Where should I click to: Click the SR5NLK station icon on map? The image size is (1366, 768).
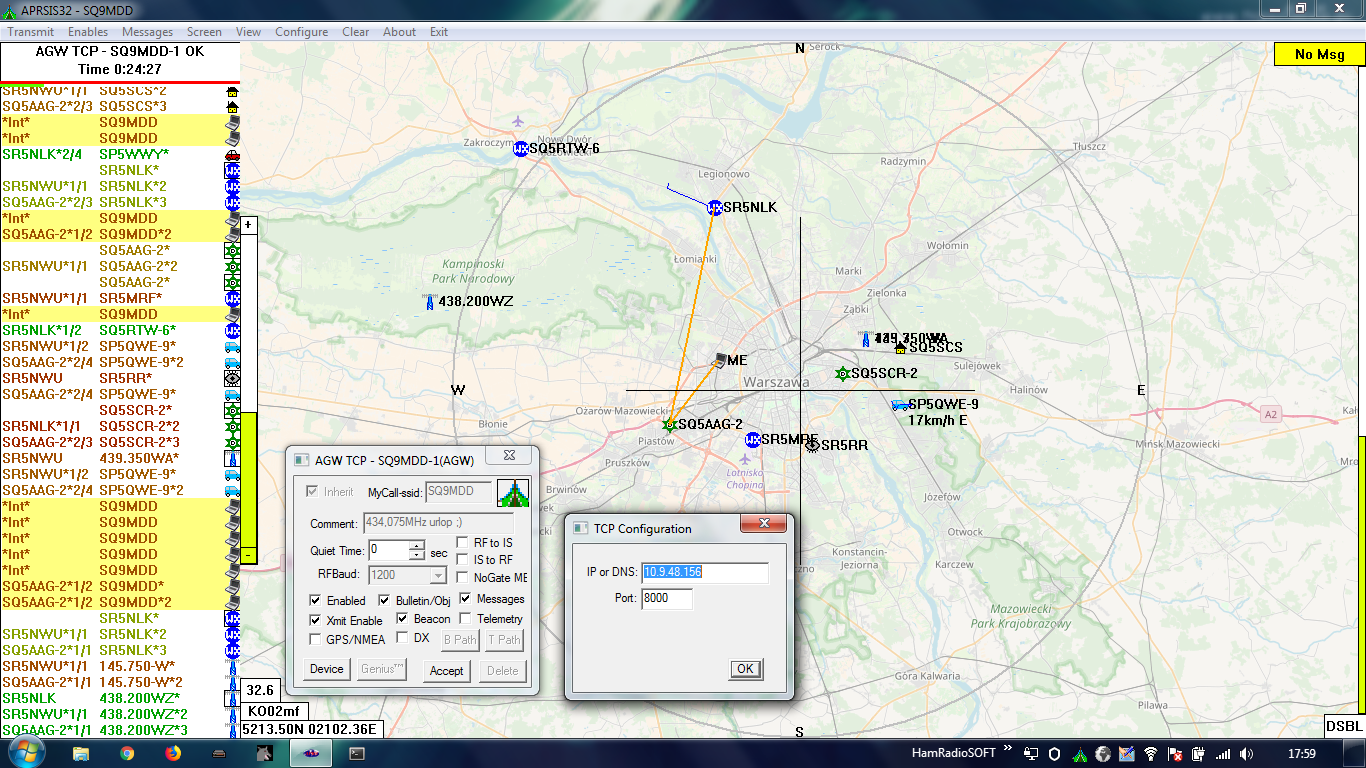[x=714, y=208]
